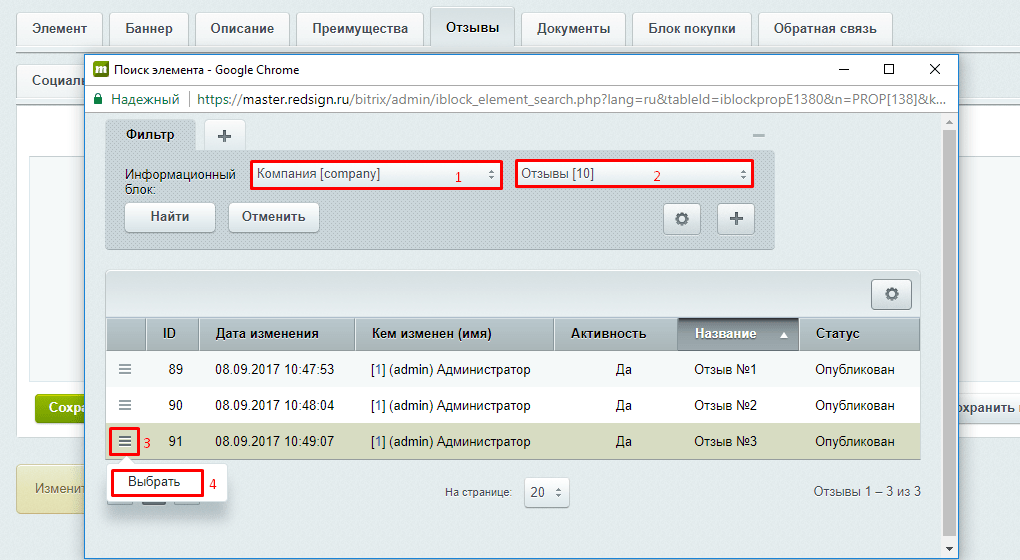This screenshot has height=560, width=1020.
Task: Open the Отзывы [10] dropdown
Action: [x=634, y=174]
